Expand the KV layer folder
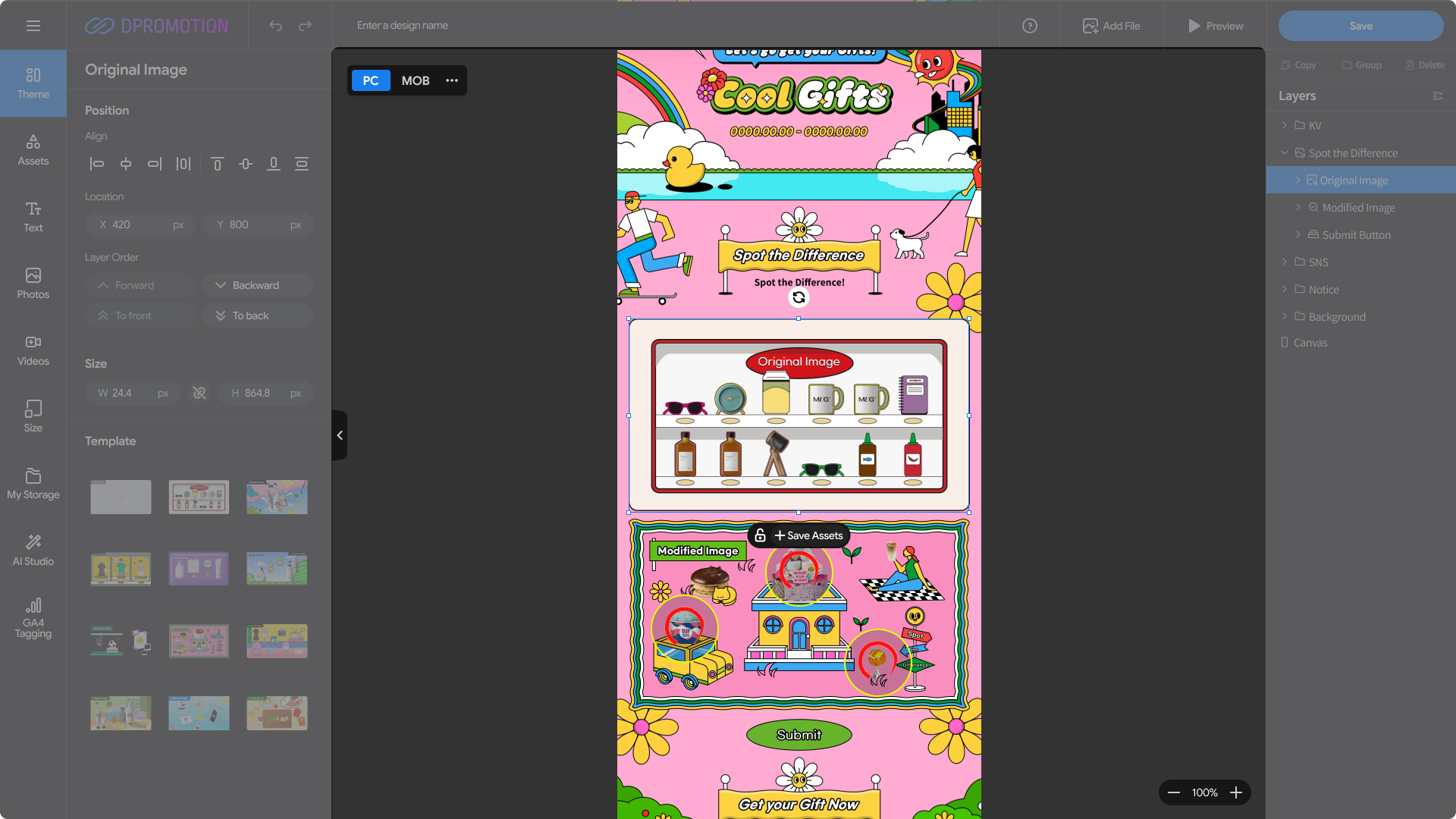The width and height of the screenshot is (1456, 819). (x=1284, y=125)
